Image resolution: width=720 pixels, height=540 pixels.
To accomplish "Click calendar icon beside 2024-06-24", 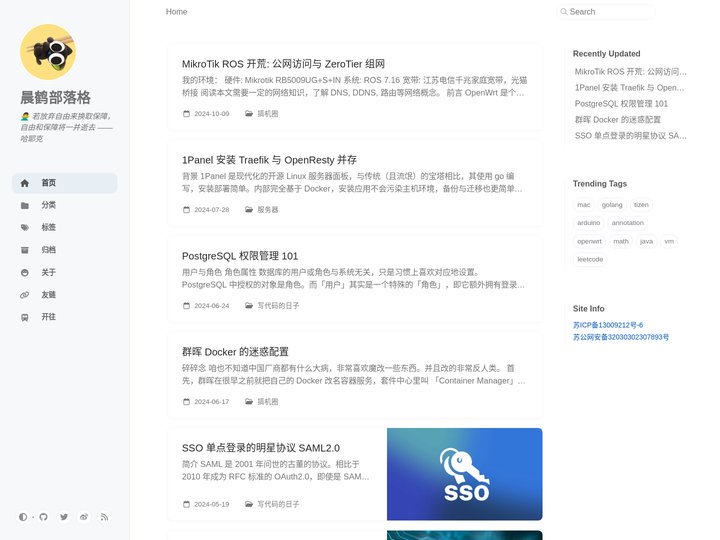I will pos(186,305).
